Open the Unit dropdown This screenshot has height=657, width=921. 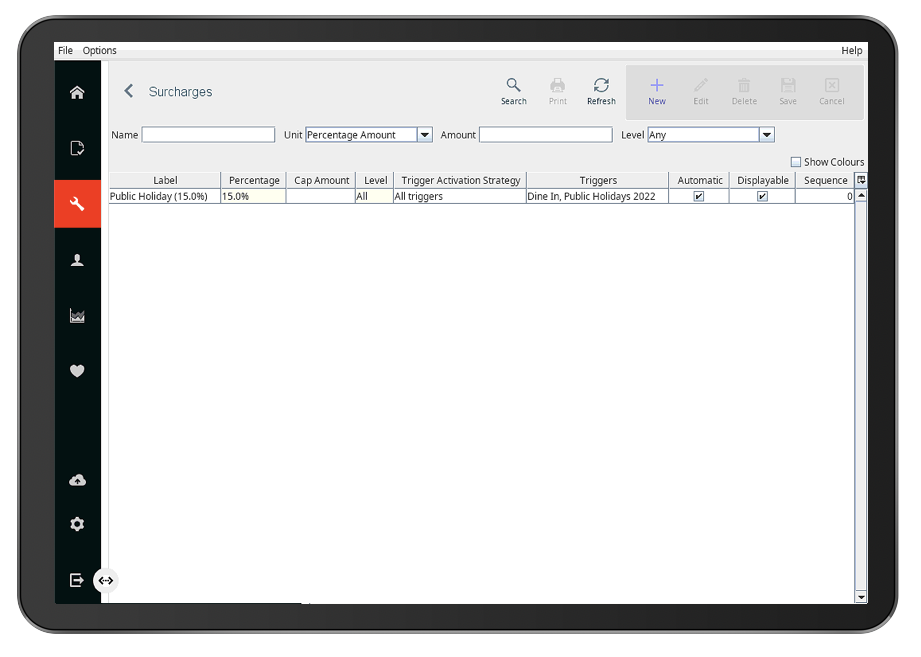424,135
